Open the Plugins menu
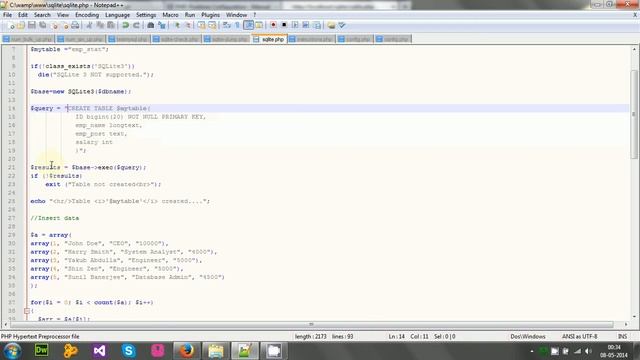Image resolution: width=640 pixels, height=360 pixels. click(x=211, y=15)
